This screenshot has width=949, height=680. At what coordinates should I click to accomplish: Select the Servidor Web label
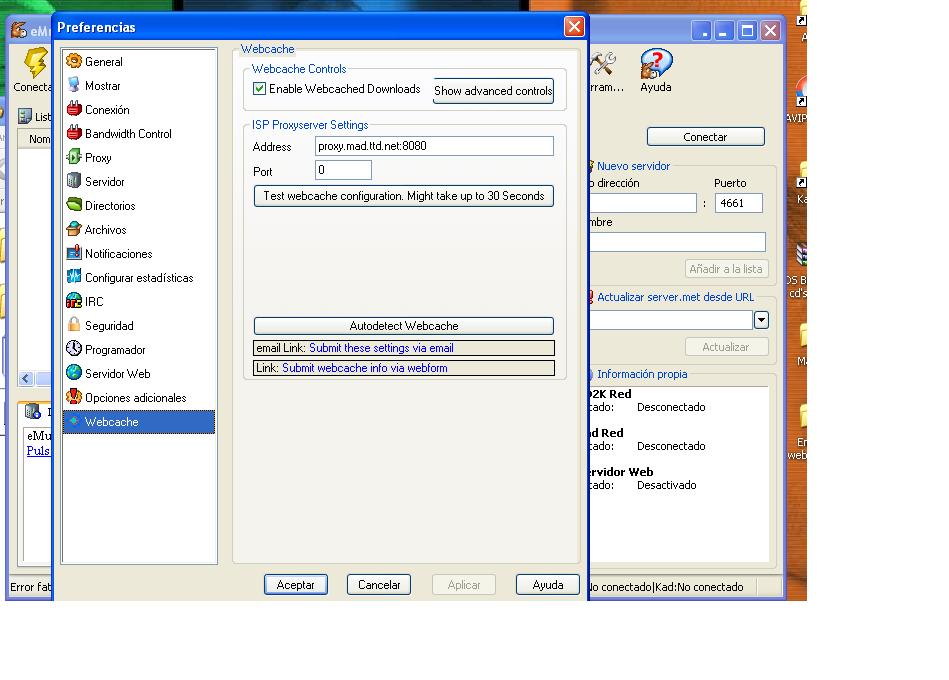(117, 373)
